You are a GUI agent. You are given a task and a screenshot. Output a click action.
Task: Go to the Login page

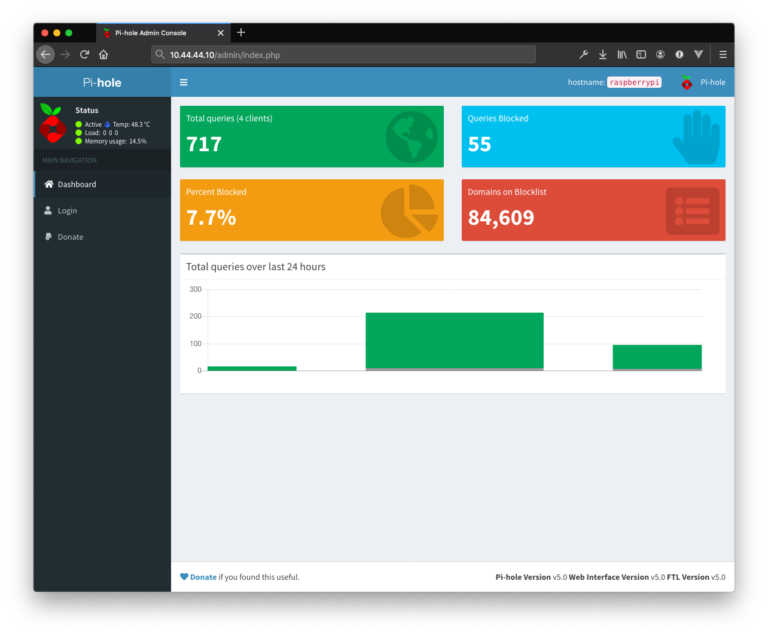[x=66, y=211]
